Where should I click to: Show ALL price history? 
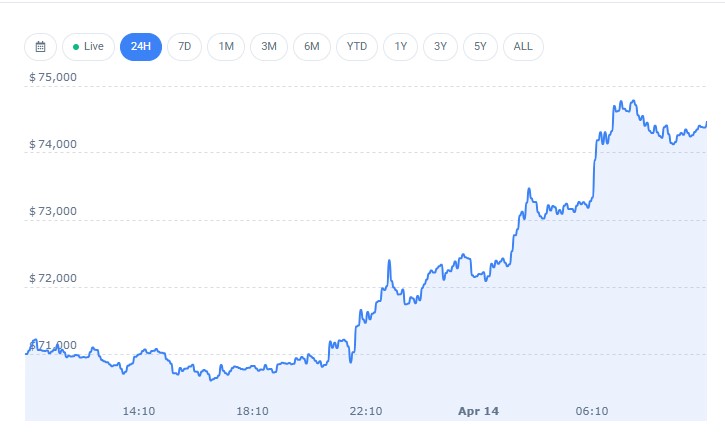[523, 47]
